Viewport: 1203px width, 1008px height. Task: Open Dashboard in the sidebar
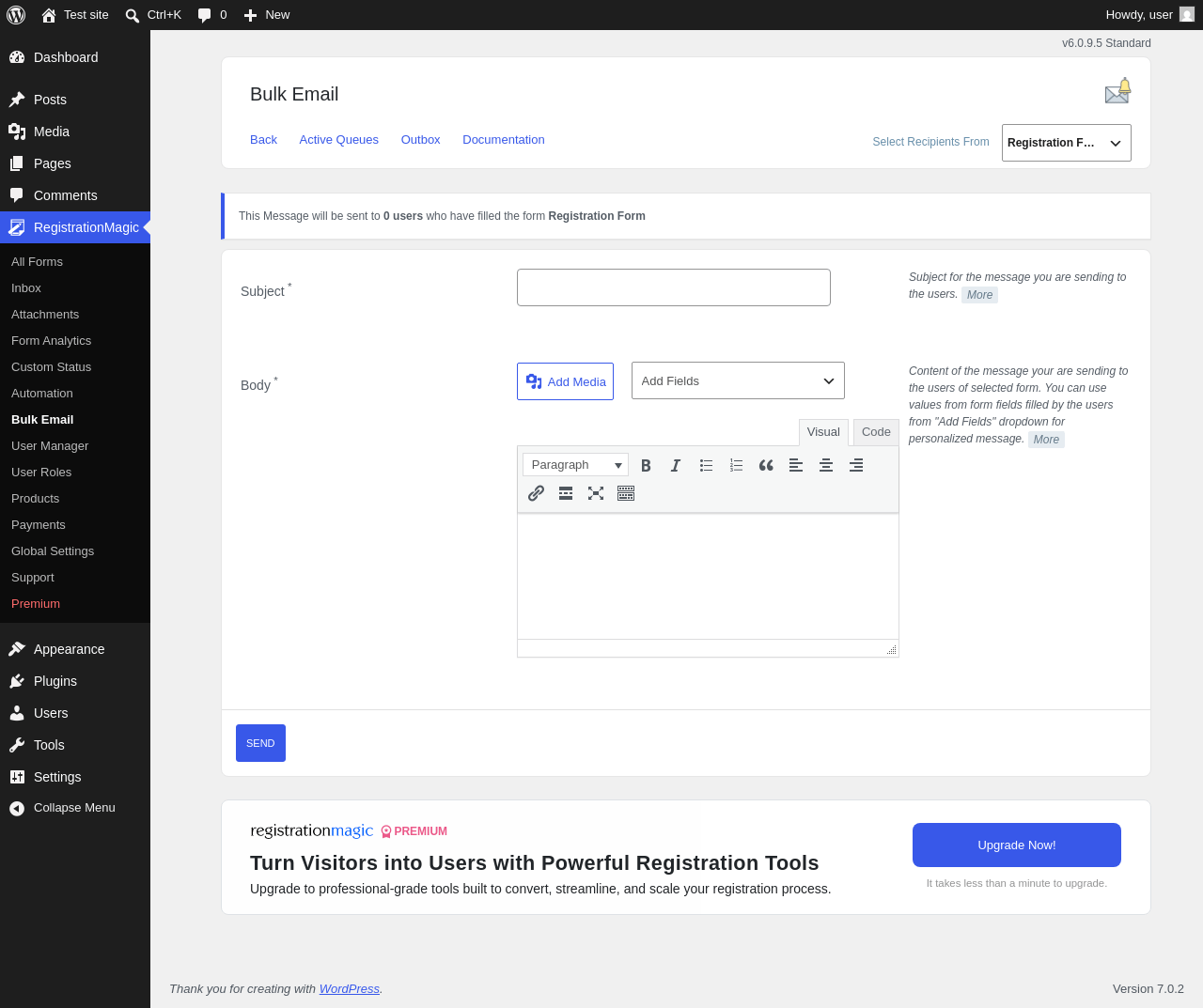coord(75,57)
